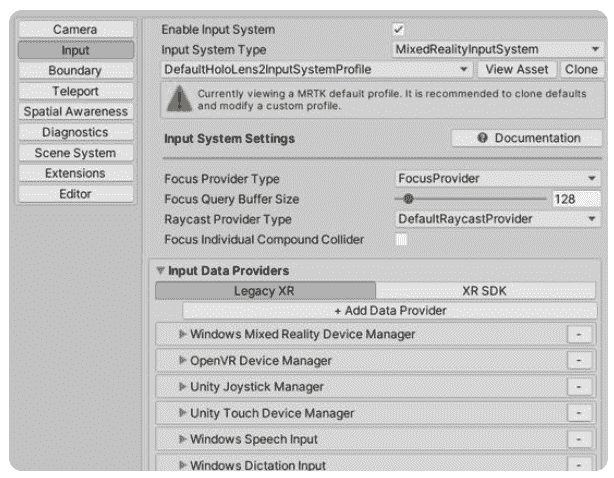Click the Clone profile button
614x478 pixels.
(x=581, y=69)
